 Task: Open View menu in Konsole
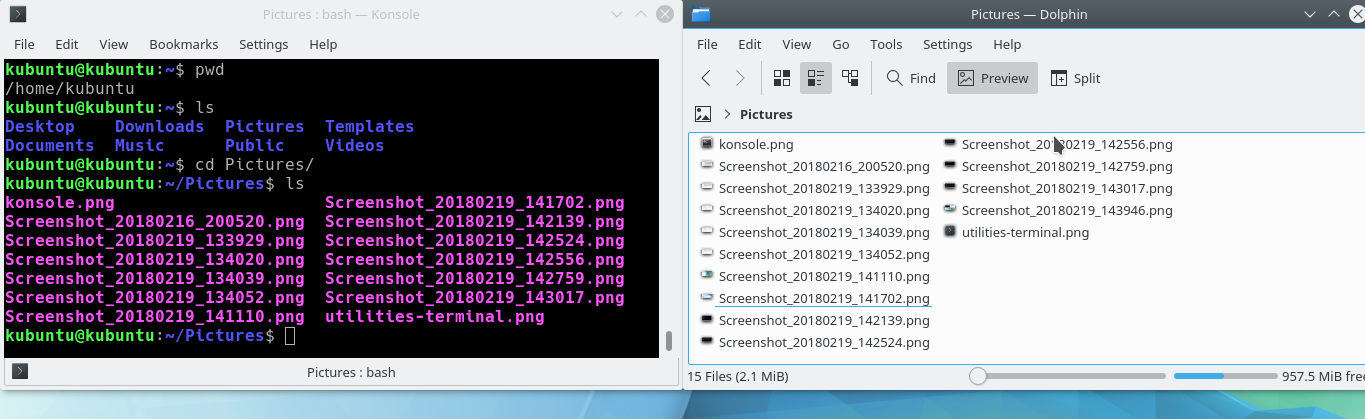(114, 44)
